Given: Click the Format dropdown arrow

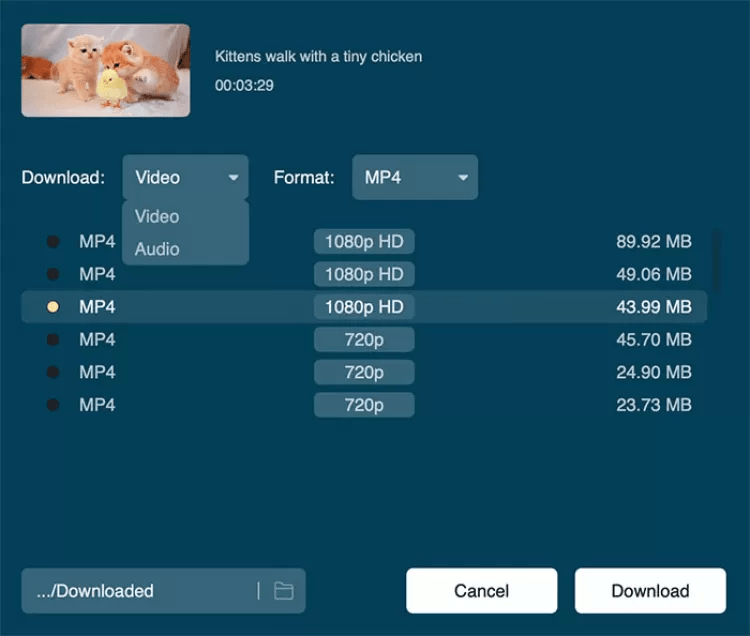Looking at the screenshot, I should tap(463, 178).
